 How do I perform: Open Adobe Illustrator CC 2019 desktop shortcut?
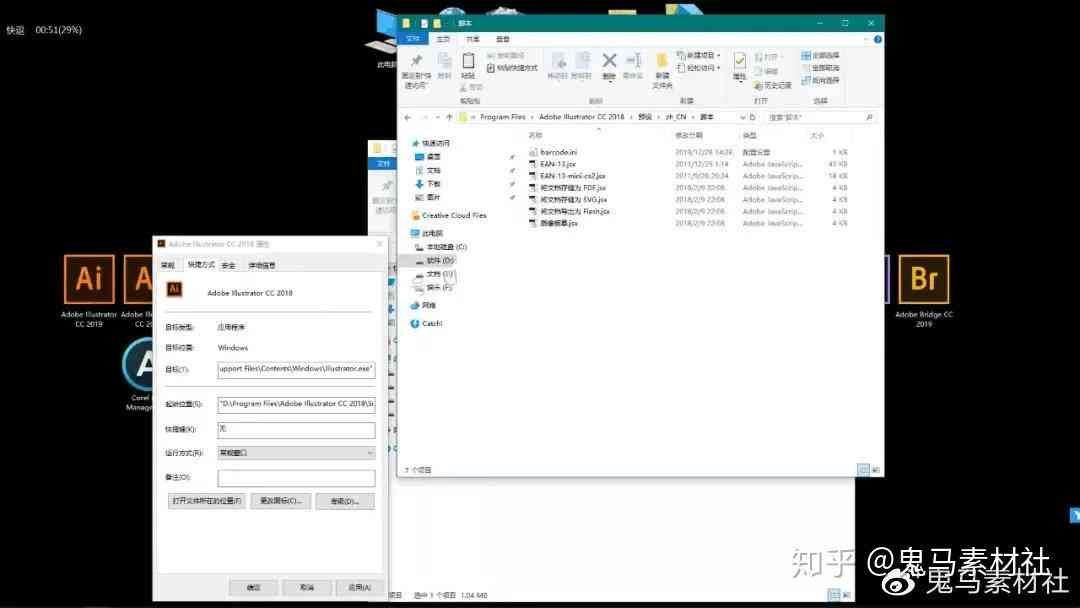[89, 291]
